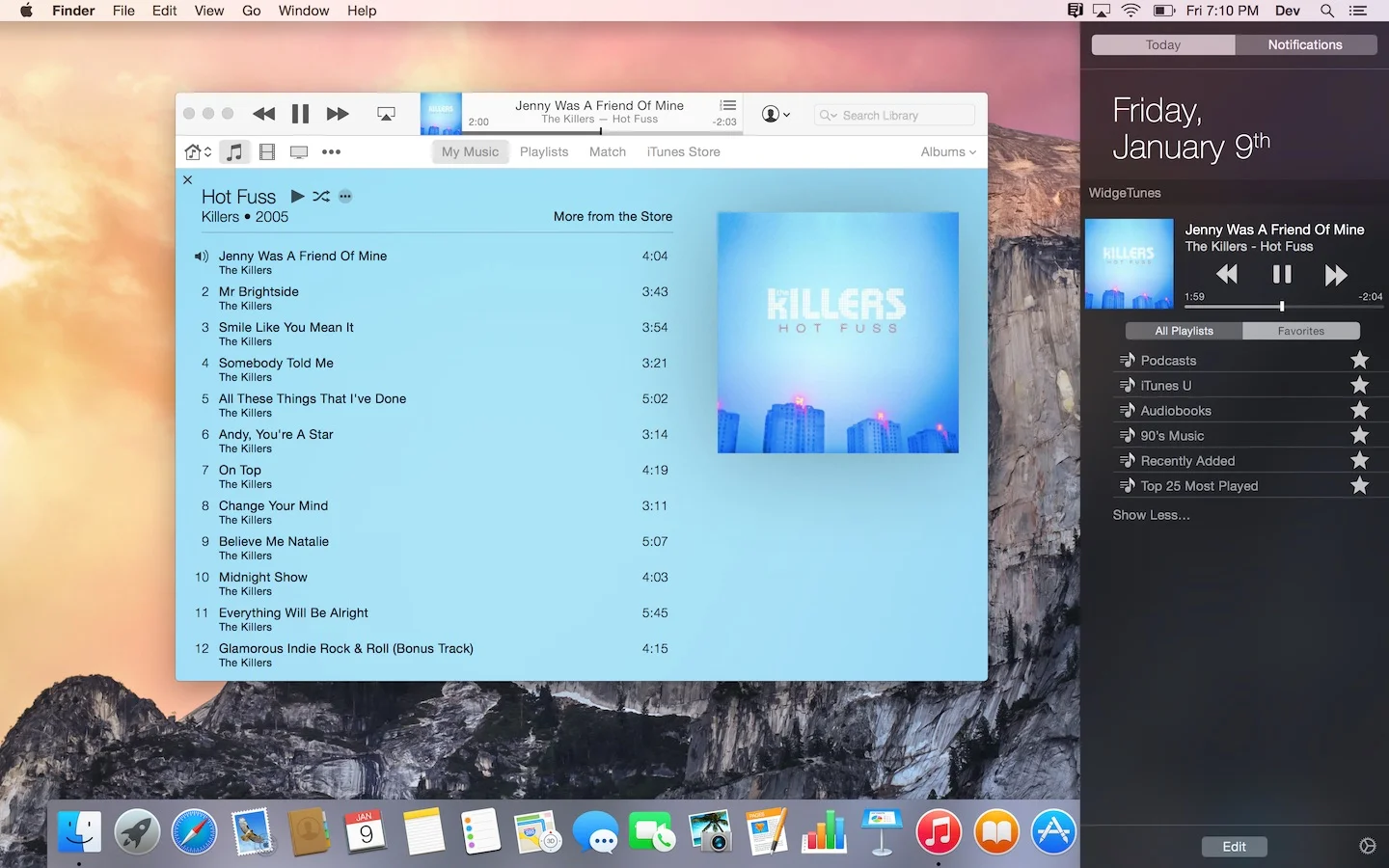Switch to the Movies library icon
This screenshot has width=1389, height=868.
pos(267,151)
